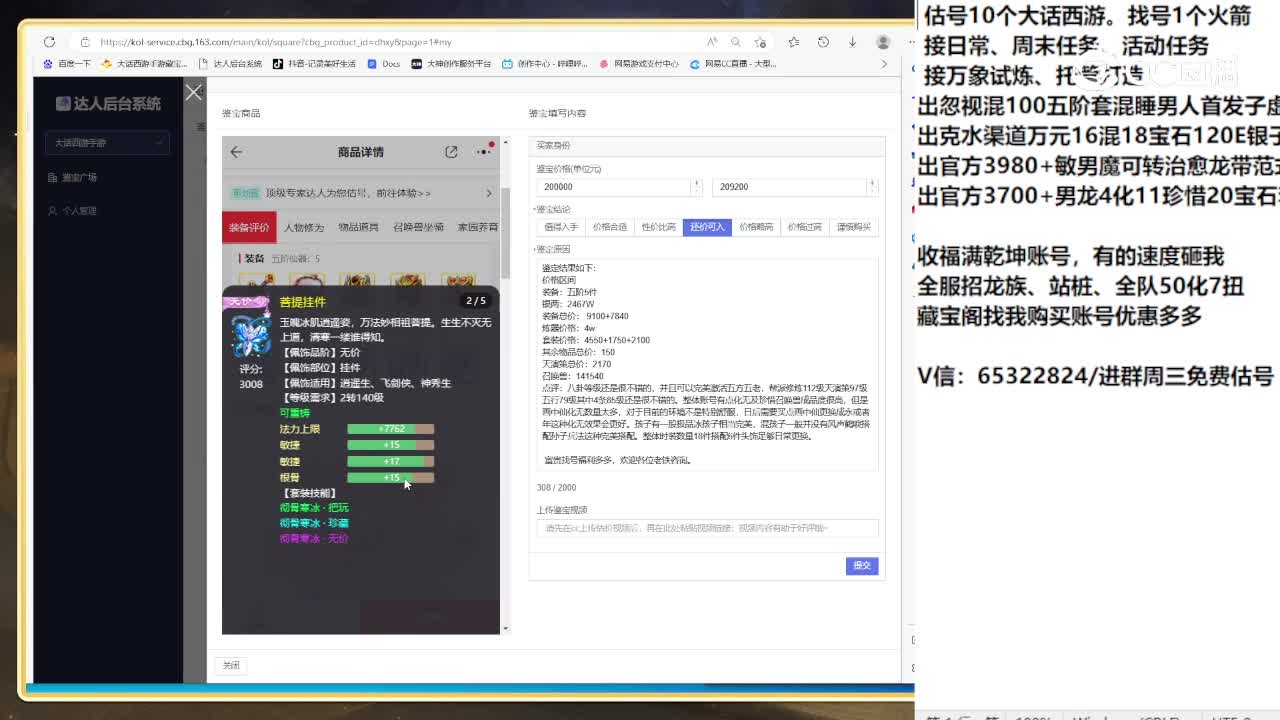This screenshot has height=720, width=1280.
Task: Close the dialog with the X icon
Action: pos(193,93)
